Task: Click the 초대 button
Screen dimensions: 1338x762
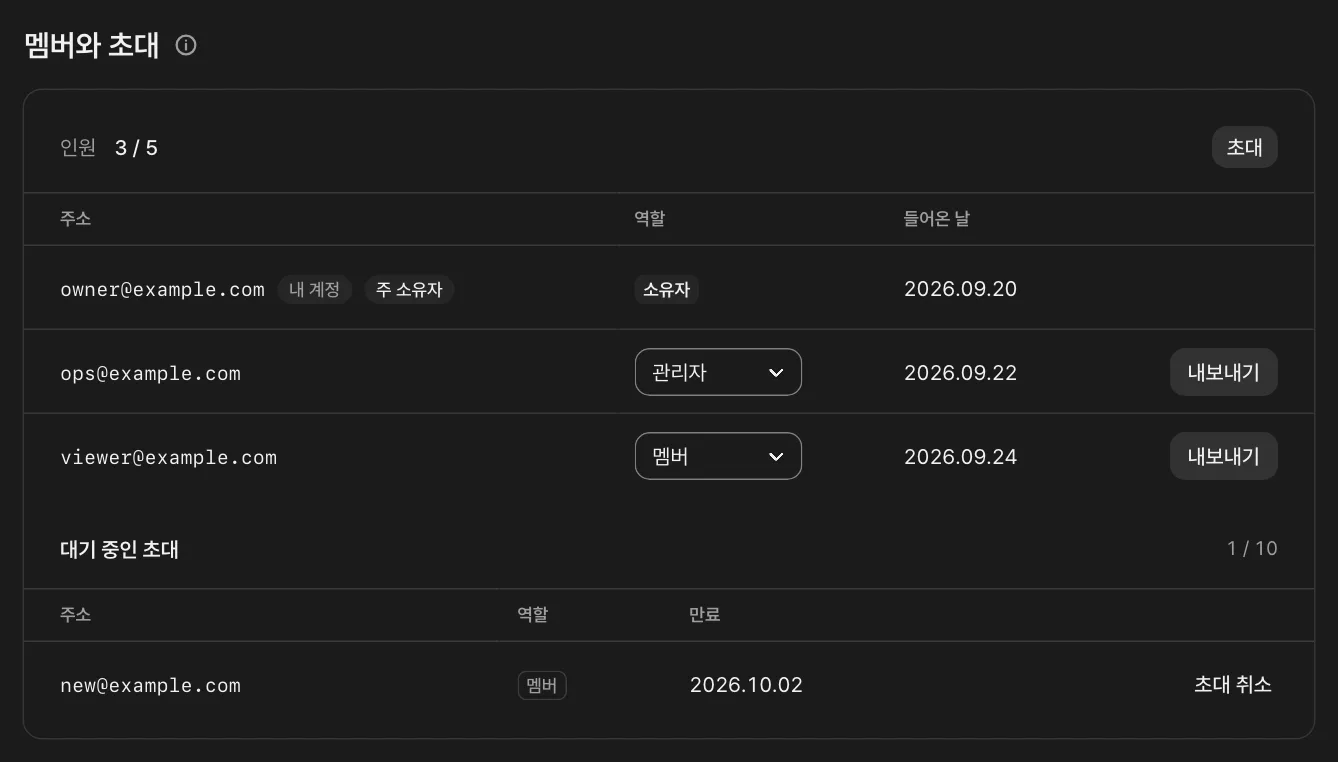Action: (1244, 147)
